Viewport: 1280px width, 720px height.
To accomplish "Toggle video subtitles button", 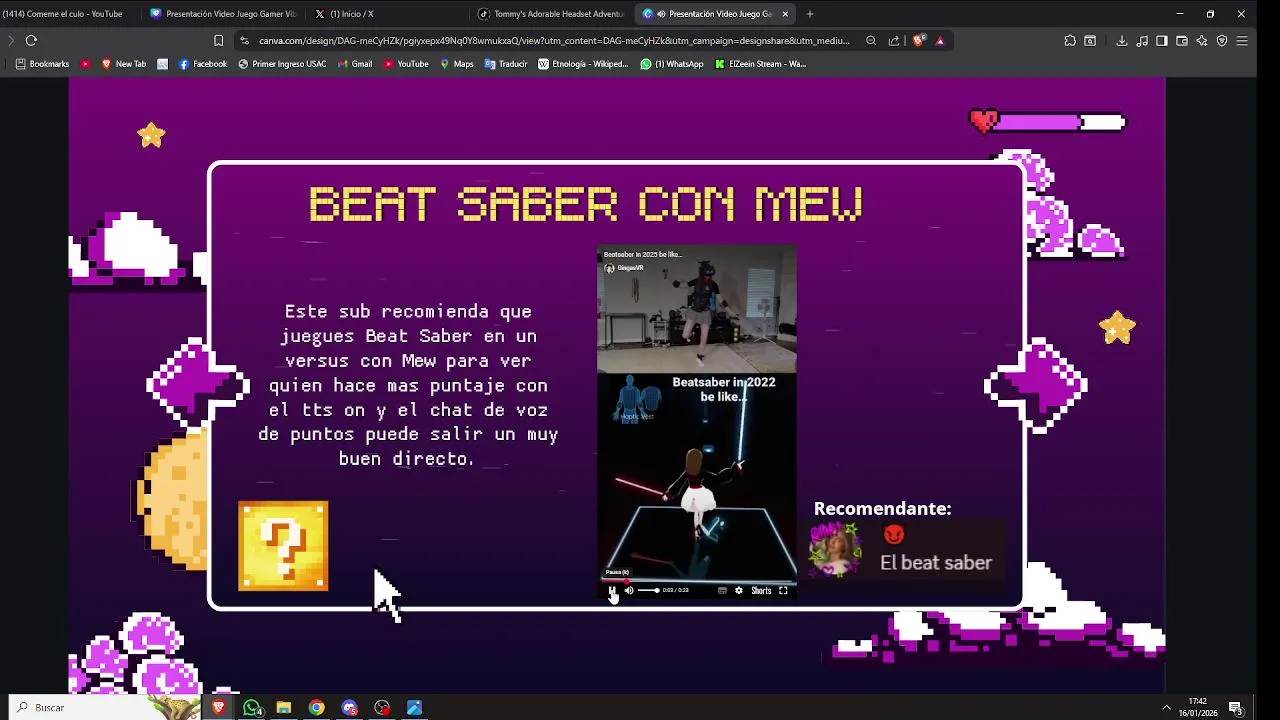I will (x=722, y=591).
